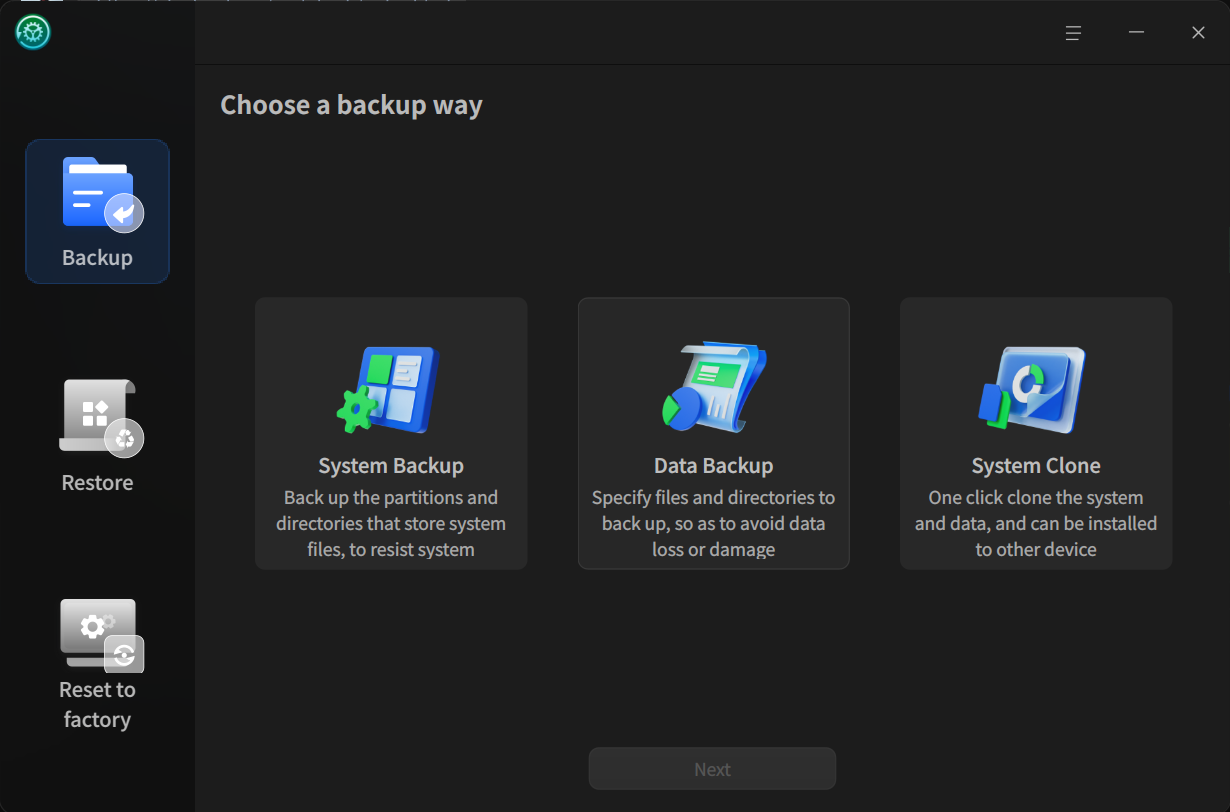Select the System Backup icon
The width and height of the screenshot is (1230, 812).
(388, 390)
